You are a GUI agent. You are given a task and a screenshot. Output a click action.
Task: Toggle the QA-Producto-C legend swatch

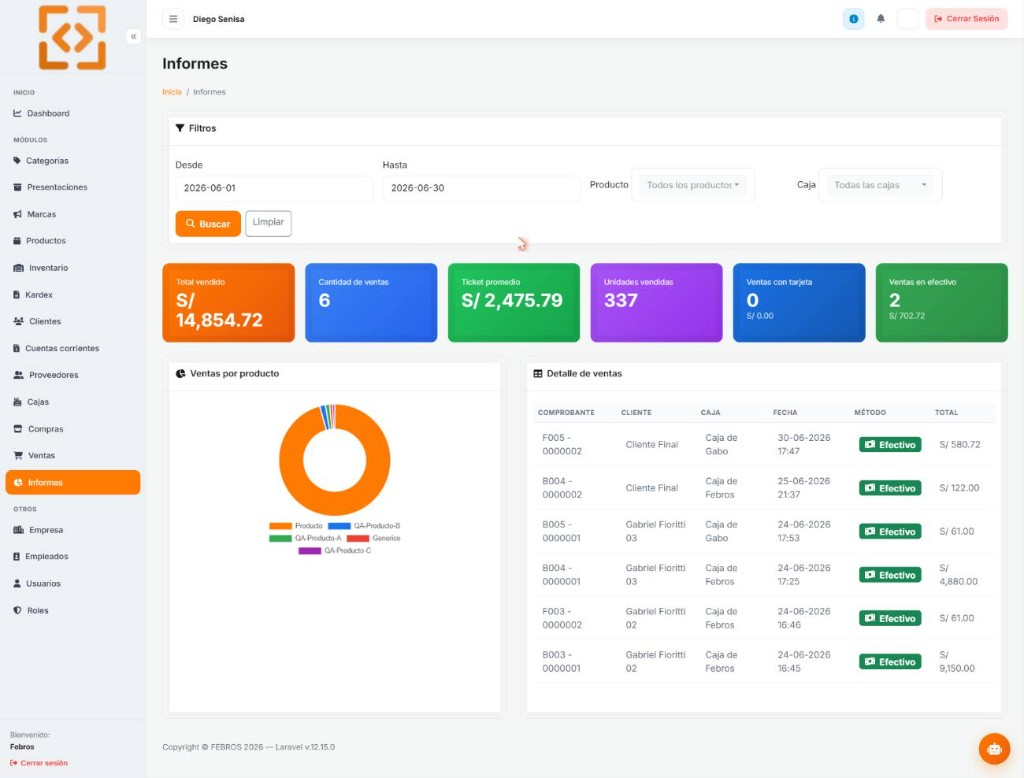point(310,551)
